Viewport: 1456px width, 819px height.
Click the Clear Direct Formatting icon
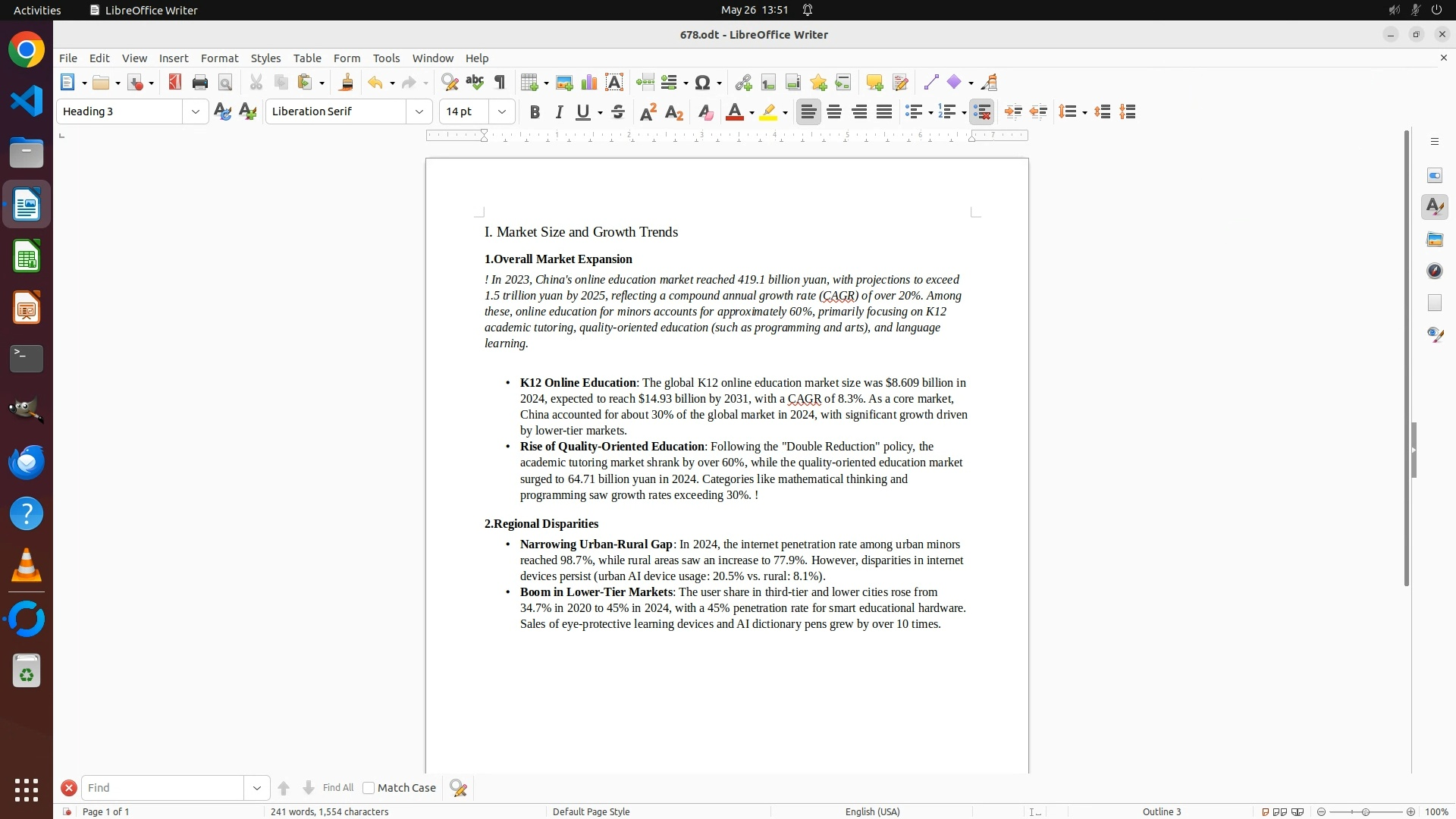[x=705, y=112]
